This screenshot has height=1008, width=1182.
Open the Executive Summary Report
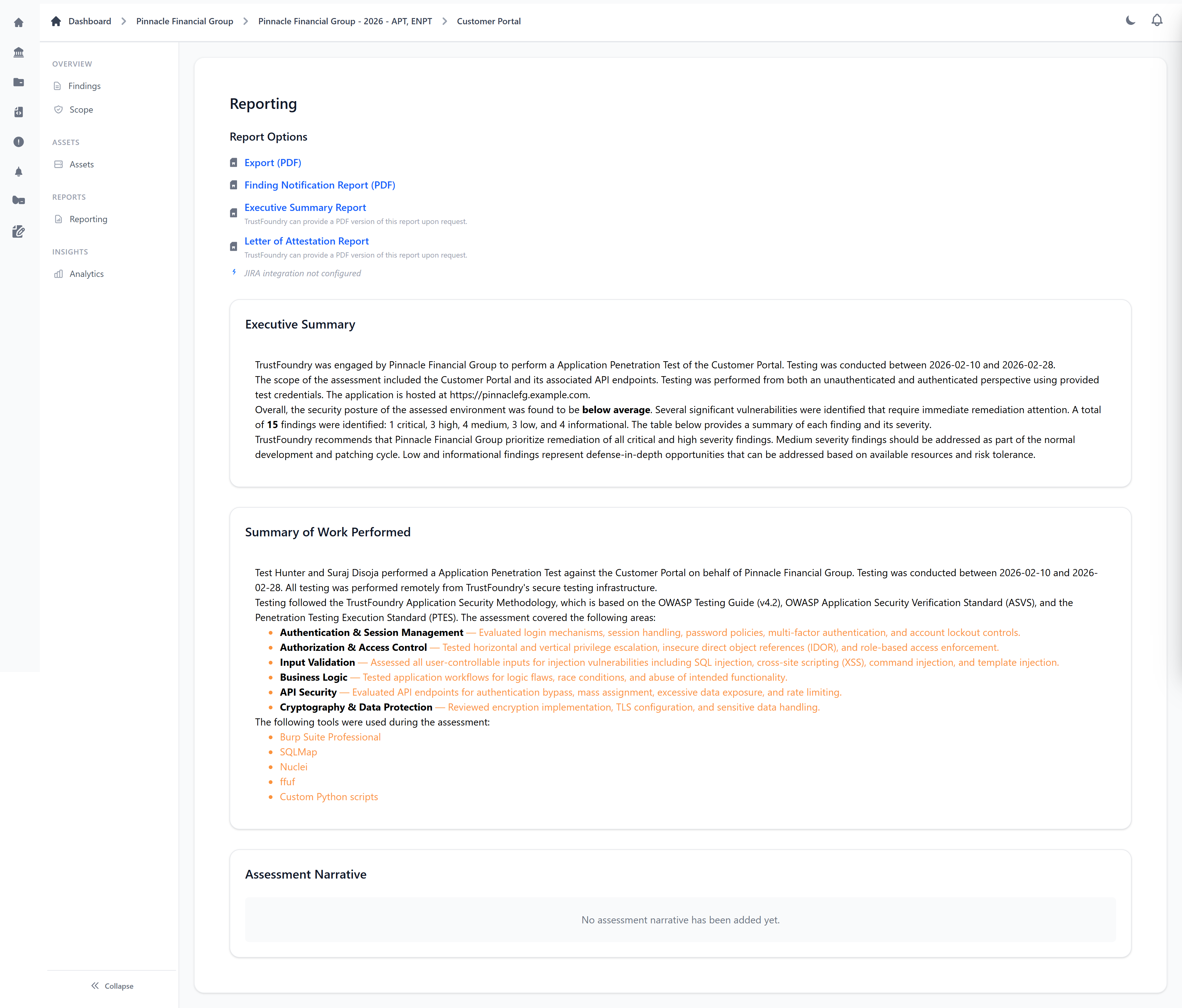pyautogui.click(x=305, y=207)
